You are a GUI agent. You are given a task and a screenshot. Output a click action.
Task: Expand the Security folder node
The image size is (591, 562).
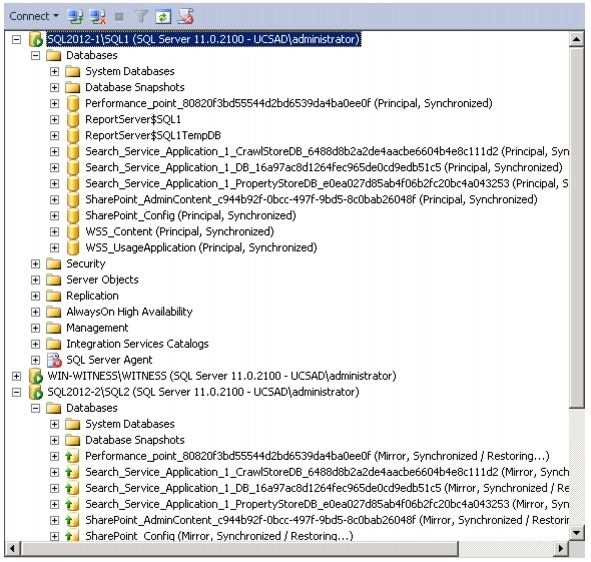click(35, 264)
